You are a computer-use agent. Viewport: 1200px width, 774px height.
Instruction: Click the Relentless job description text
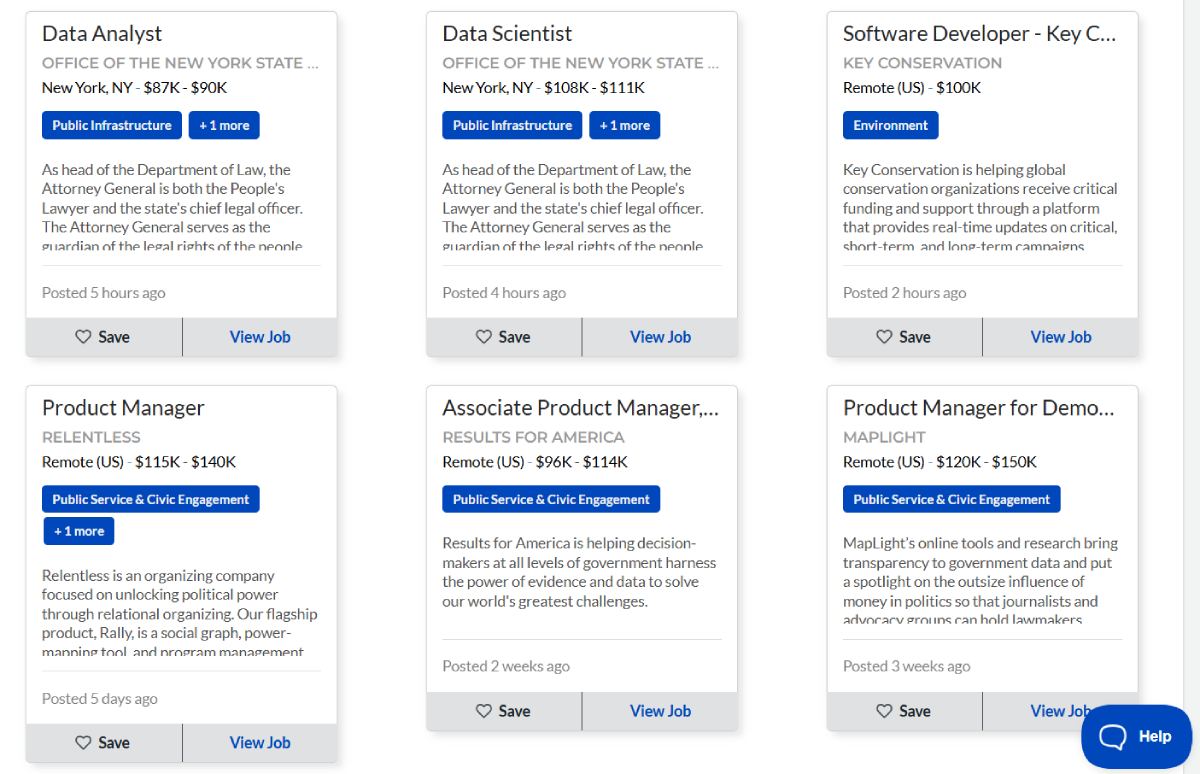point(181,614)
